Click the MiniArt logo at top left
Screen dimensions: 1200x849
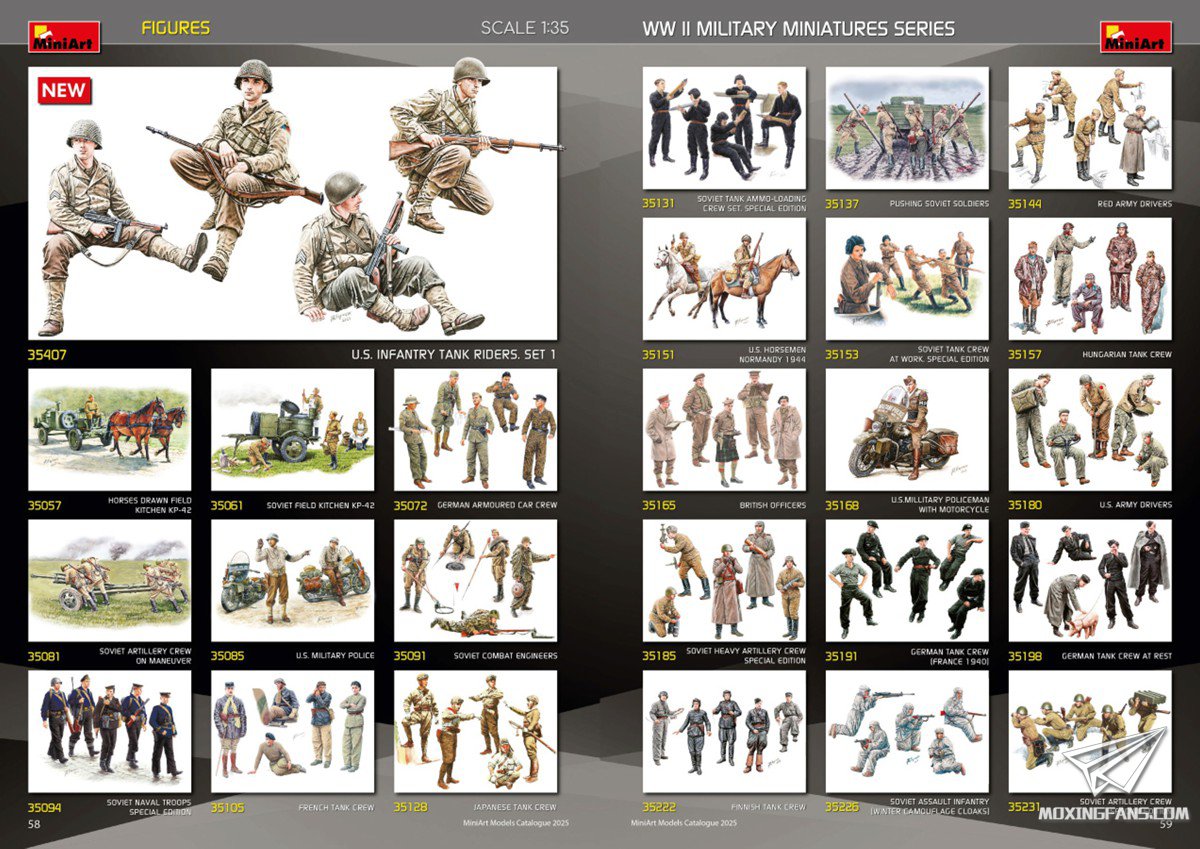point(64,37)
